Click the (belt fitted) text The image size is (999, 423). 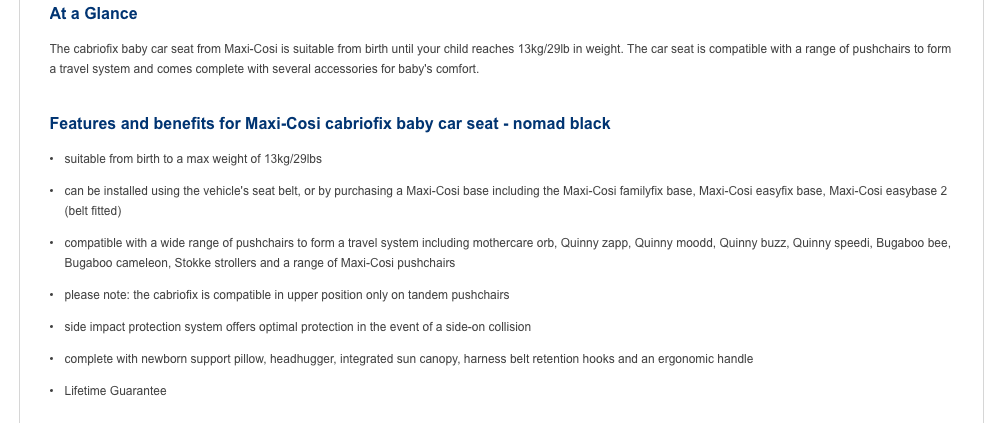[93, 211]
